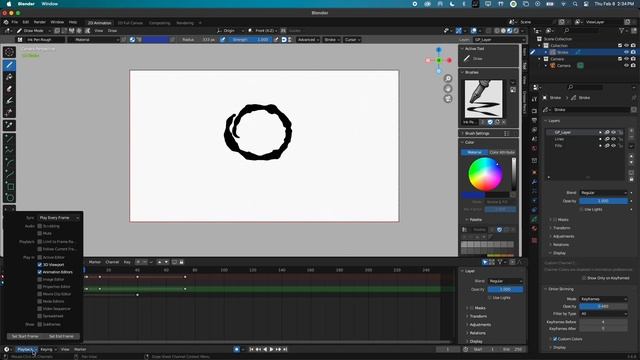This screenshot has height=360, width=640.
Task: Select the Cursor tool at top of toolbar
Action: 9,52
